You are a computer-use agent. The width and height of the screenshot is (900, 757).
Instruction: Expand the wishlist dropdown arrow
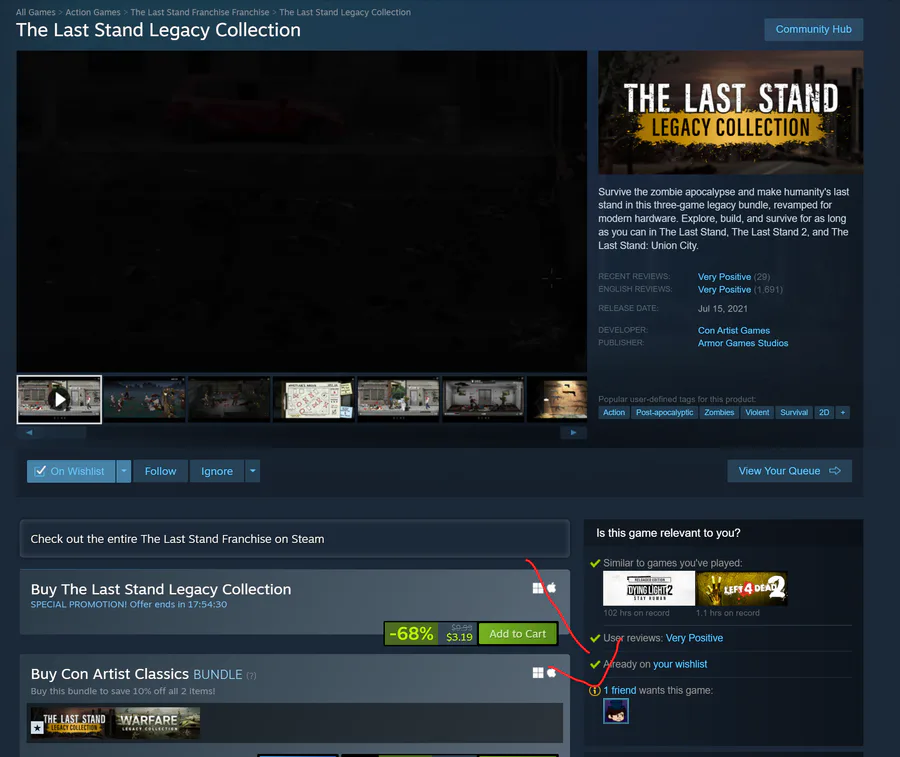coord(124,471)
